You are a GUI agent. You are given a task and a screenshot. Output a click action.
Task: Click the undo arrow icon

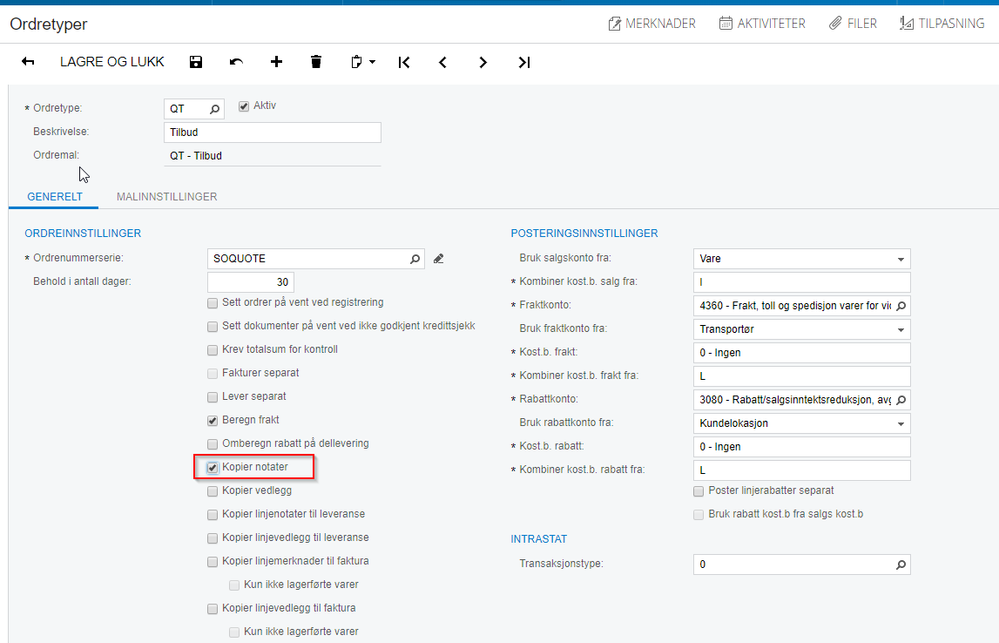coord(236,62)
